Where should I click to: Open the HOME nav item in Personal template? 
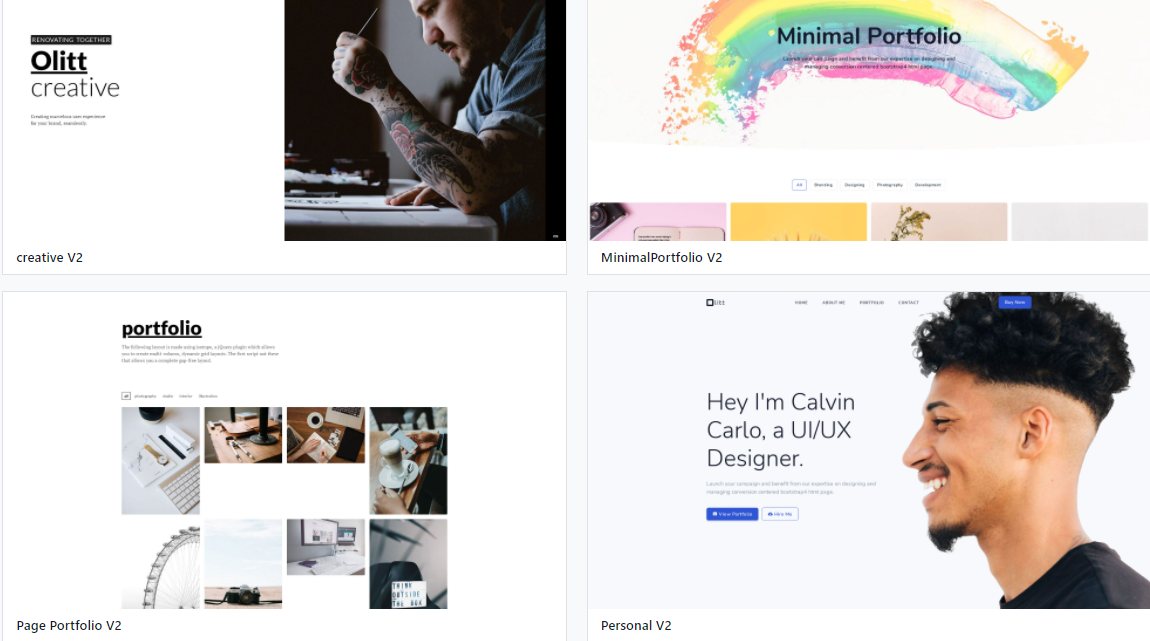[801, 302]
